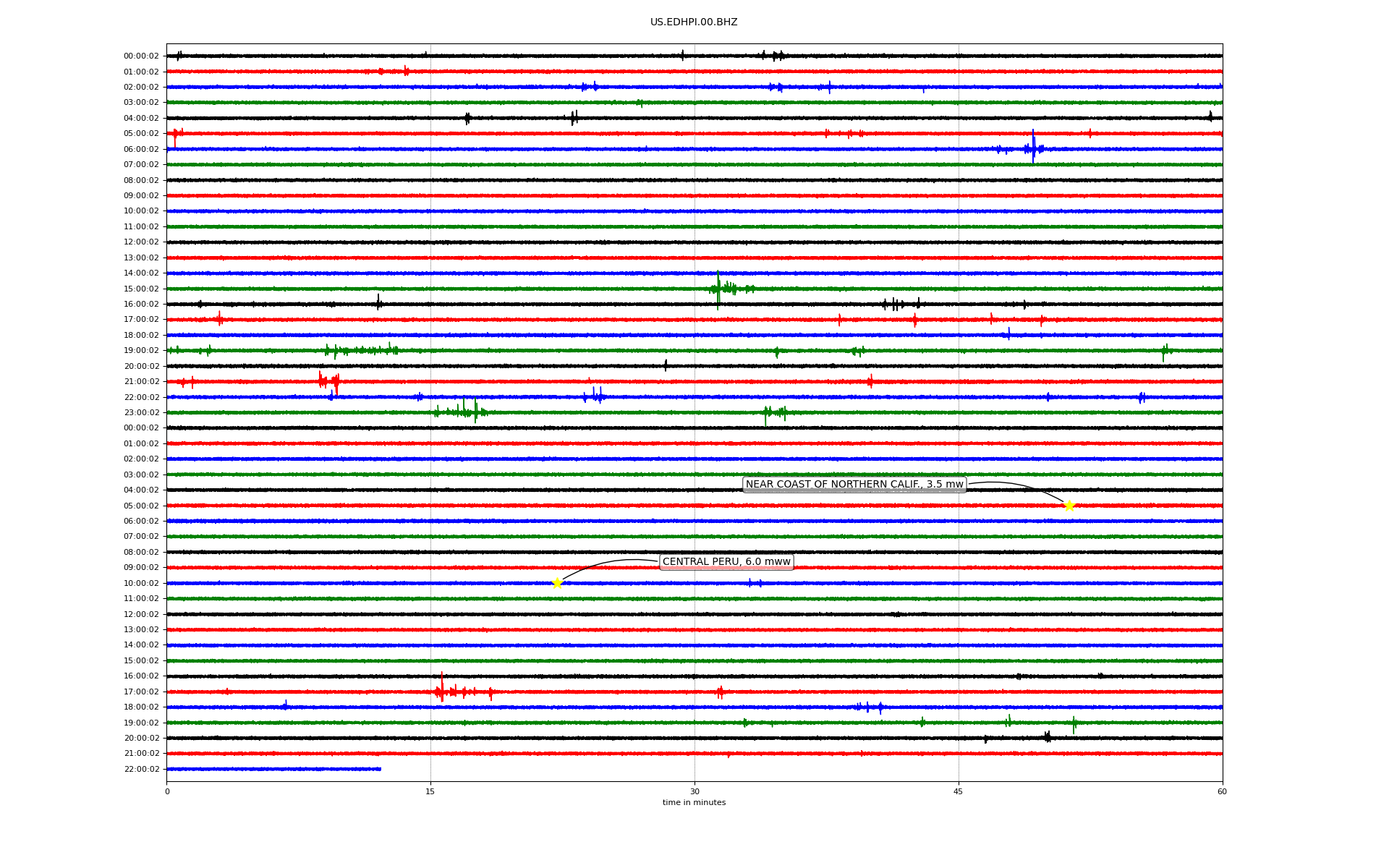The image size is (1389, 868).
Task: Click the 60 tick label on the time axis
Action: click(1222, 791)
